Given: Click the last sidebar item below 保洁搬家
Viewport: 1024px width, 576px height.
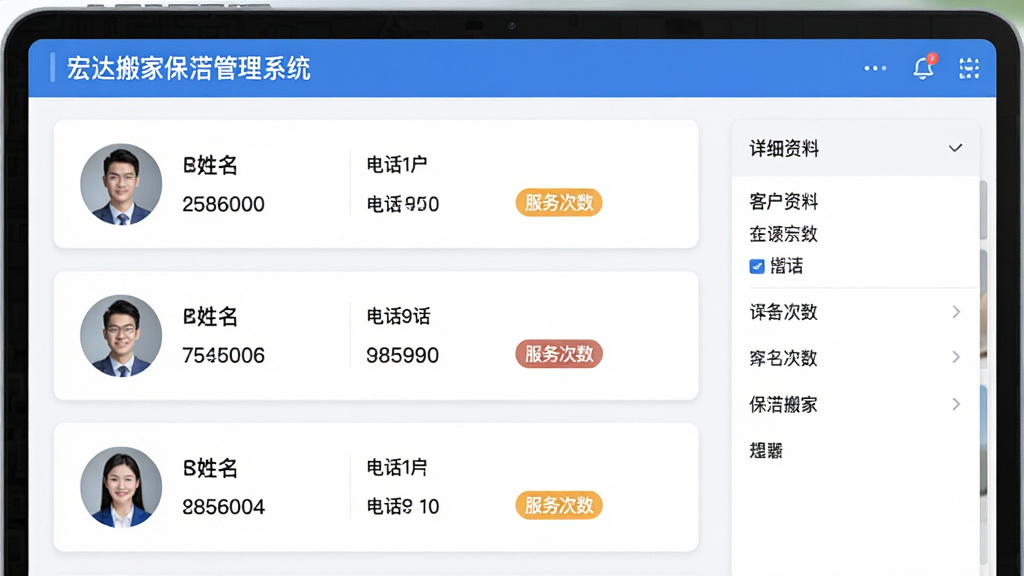Looking at the screenshot, I should (x=766, y=451).
